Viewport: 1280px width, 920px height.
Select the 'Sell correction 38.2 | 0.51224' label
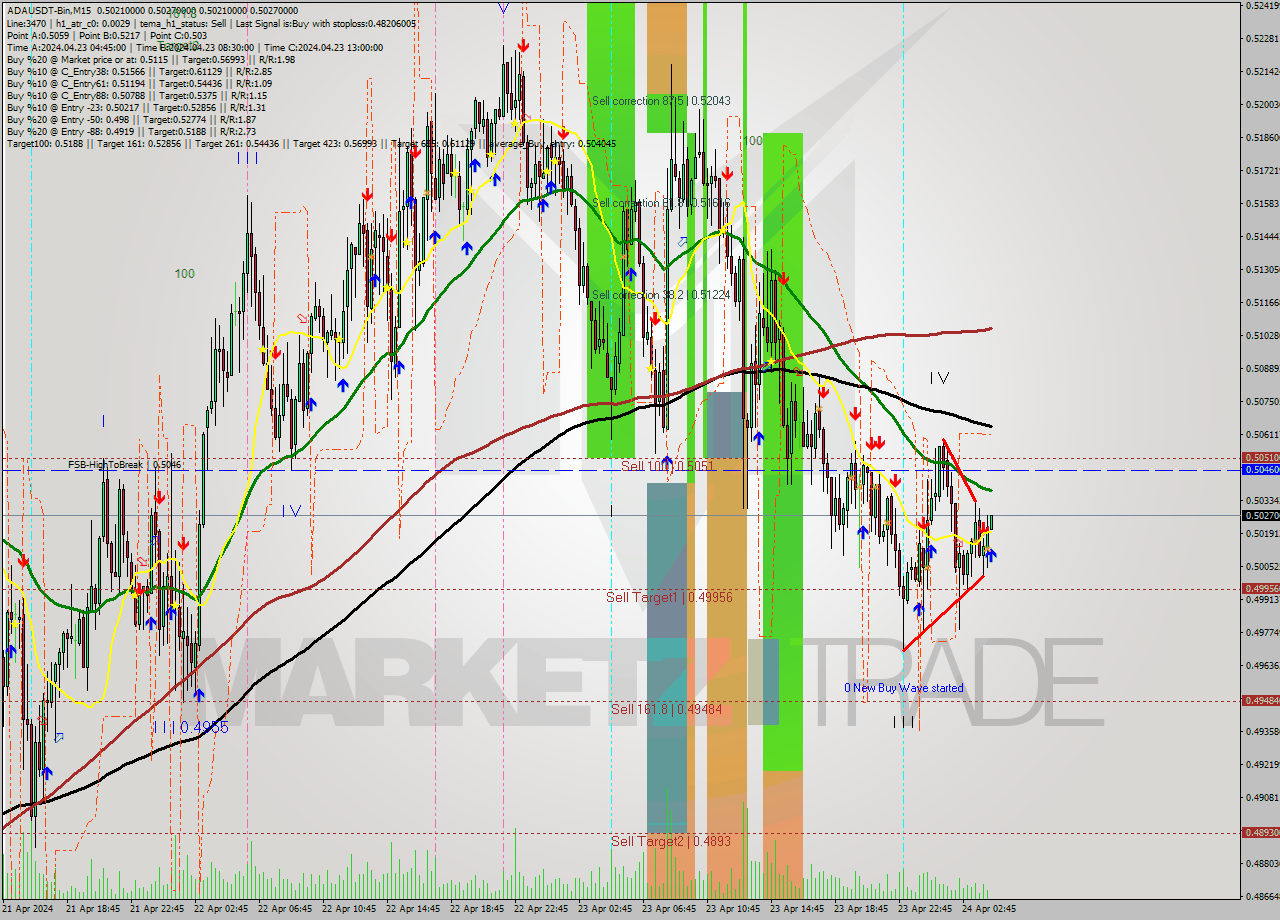tap(661, 295)
